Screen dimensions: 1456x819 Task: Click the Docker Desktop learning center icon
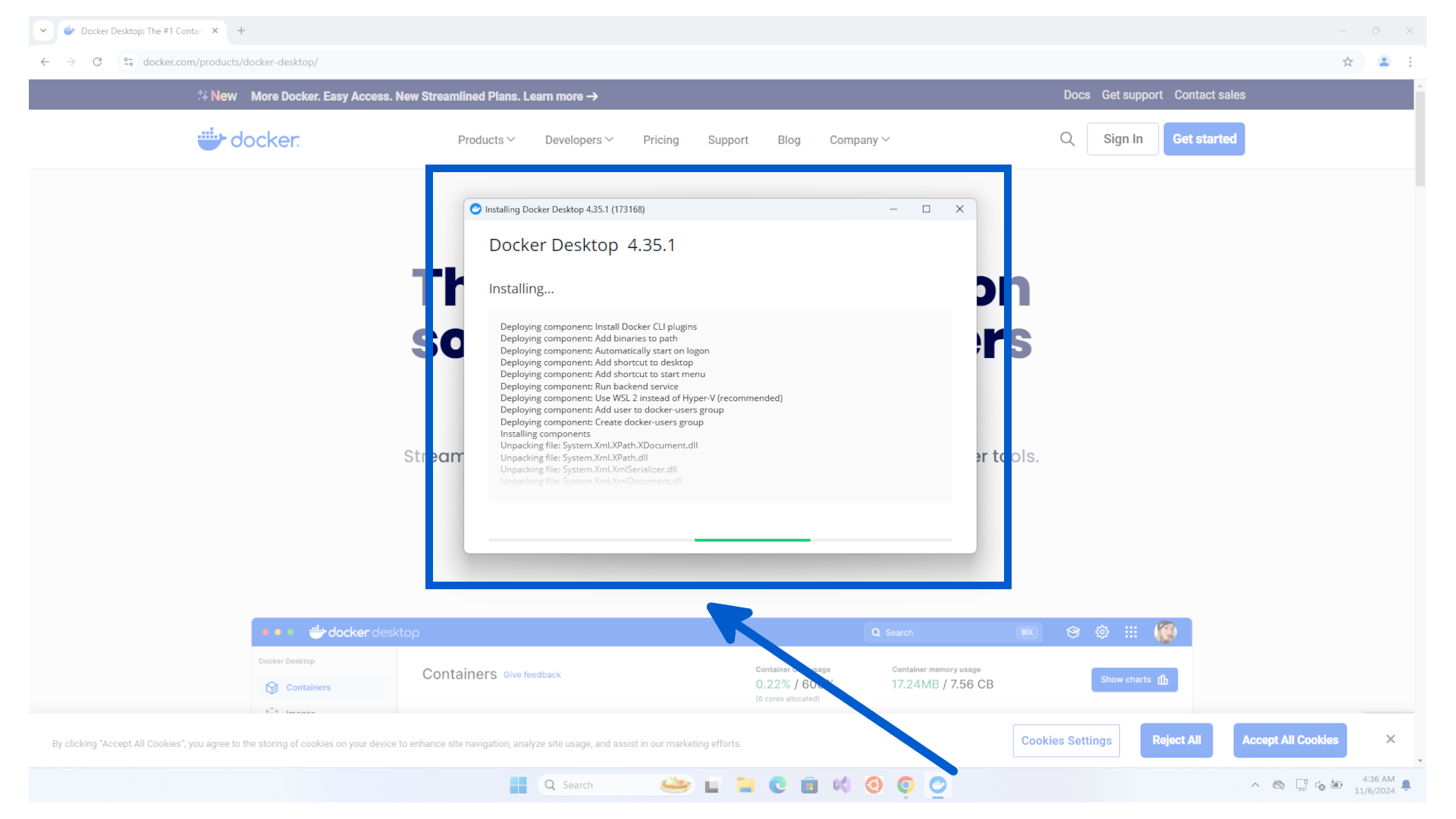(x=1072, y=632)
